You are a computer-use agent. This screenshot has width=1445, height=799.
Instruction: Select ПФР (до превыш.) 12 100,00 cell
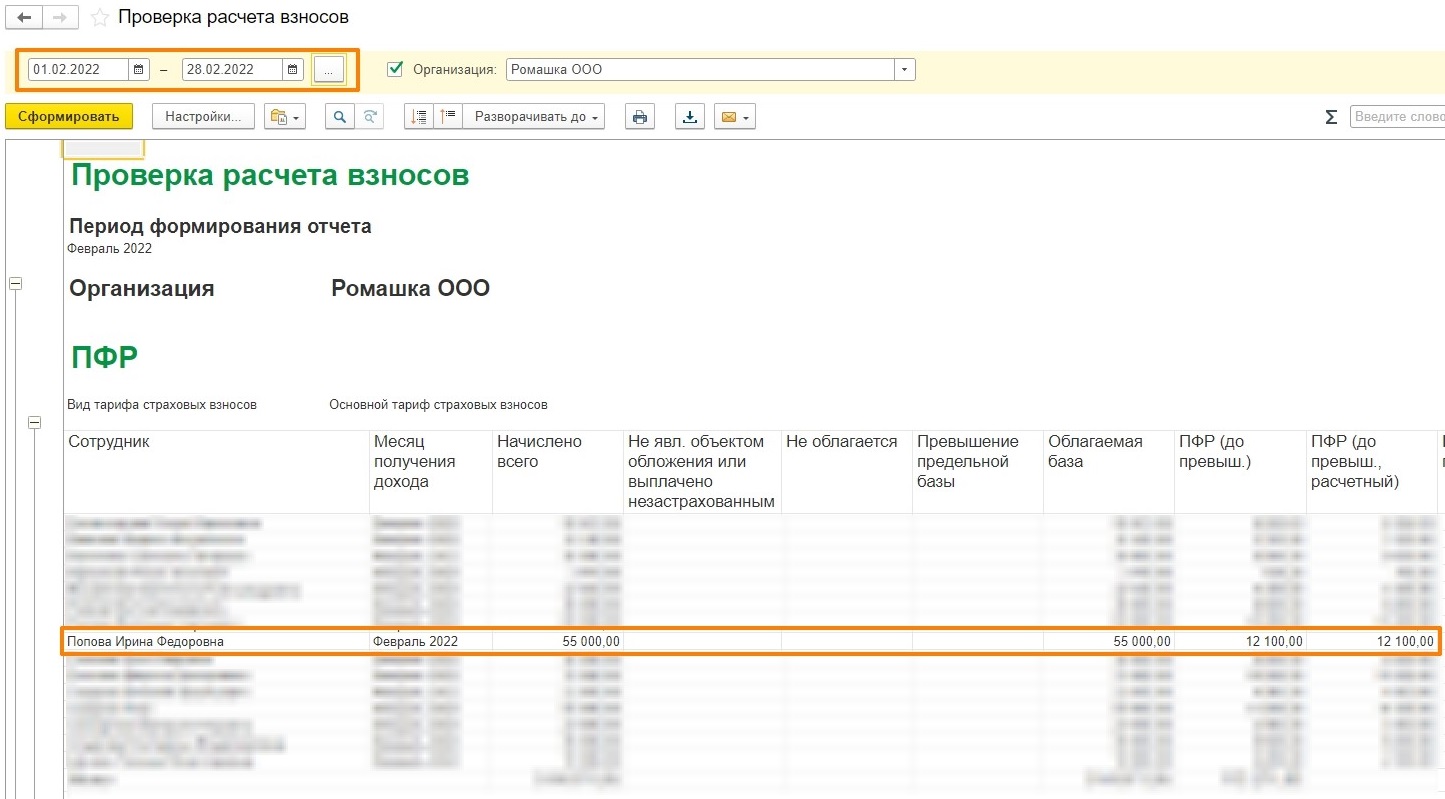tap(1240, 641)
